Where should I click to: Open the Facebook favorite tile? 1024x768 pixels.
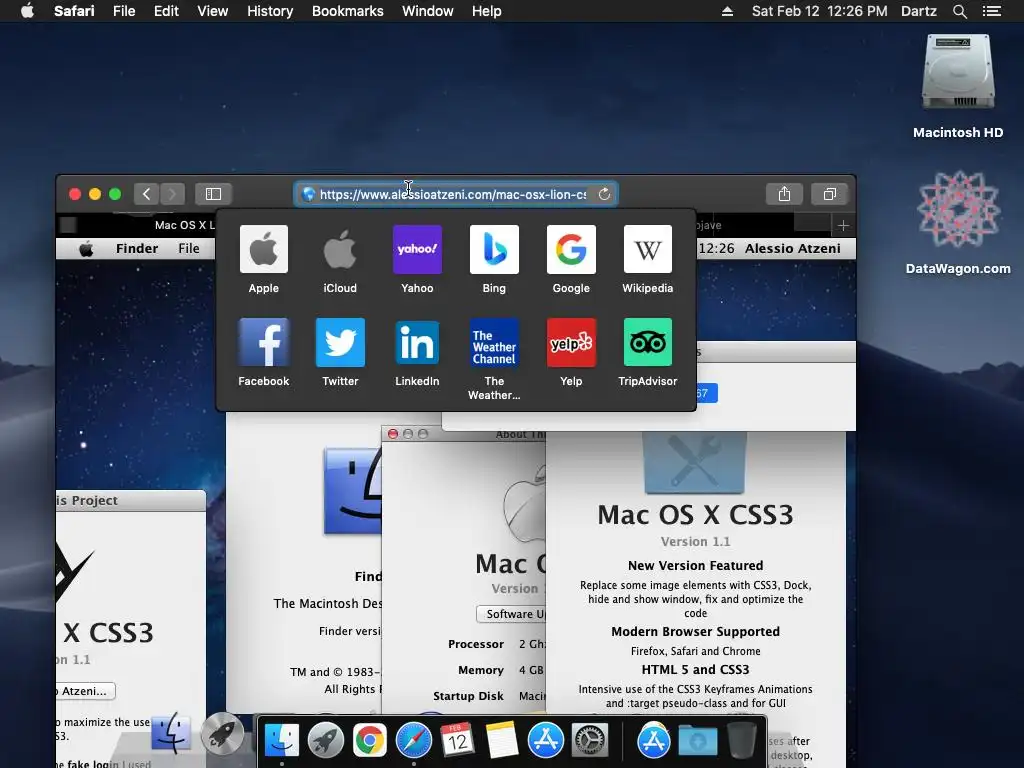[x=263, y=353]
